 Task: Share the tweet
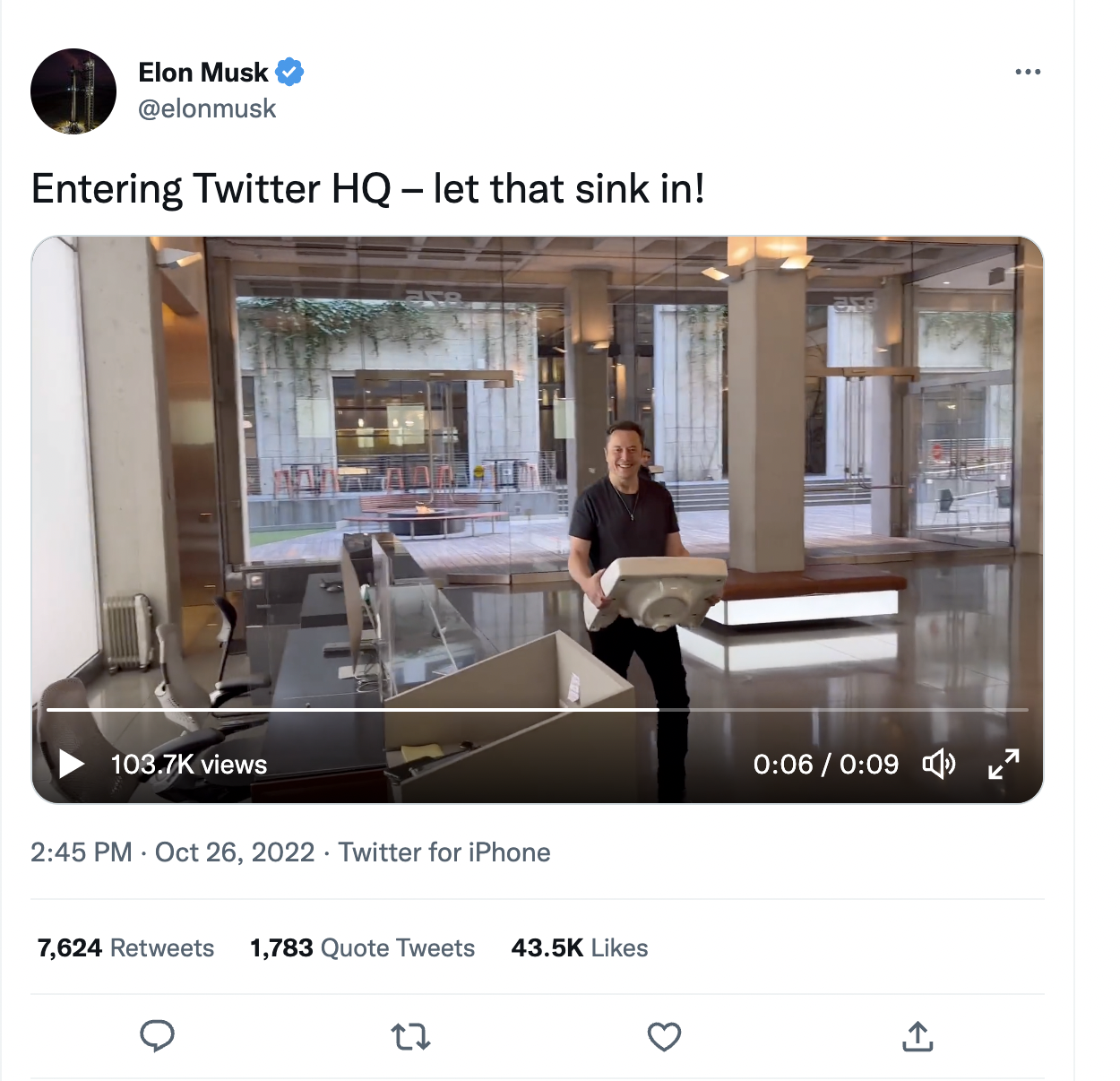[918, 1037]
